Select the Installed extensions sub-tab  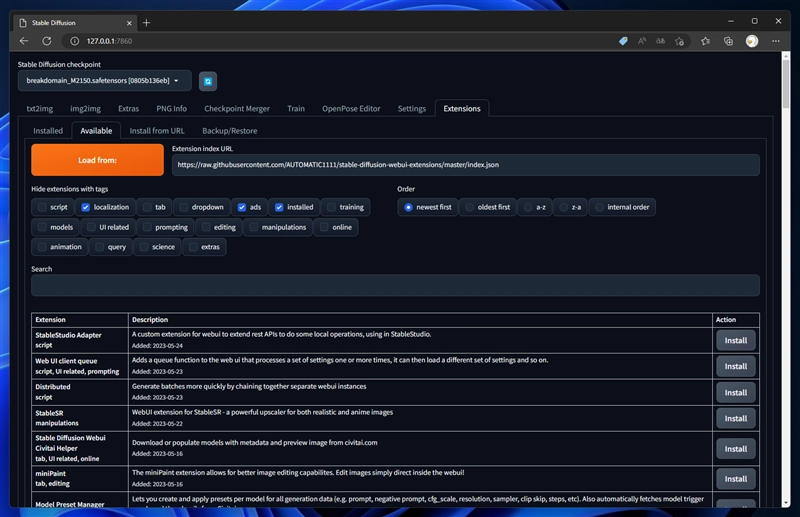click(x=48, y=131)
